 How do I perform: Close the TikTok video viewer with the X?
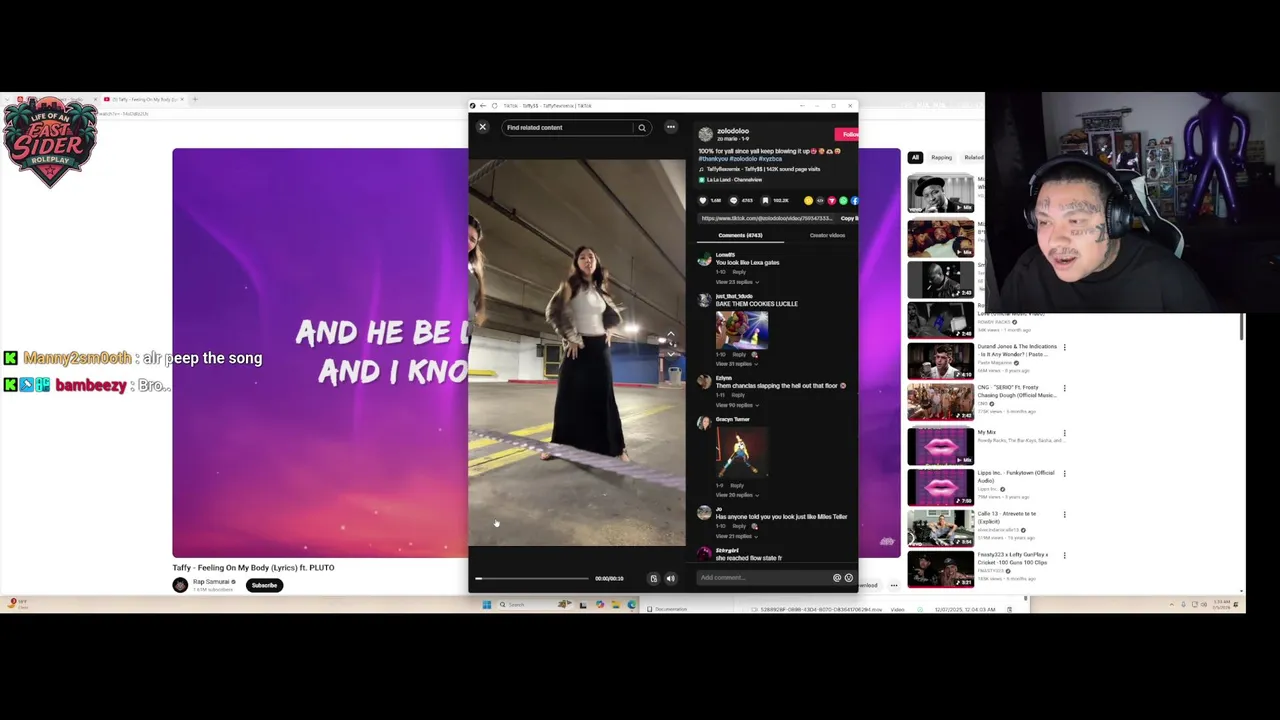(482, 127)
